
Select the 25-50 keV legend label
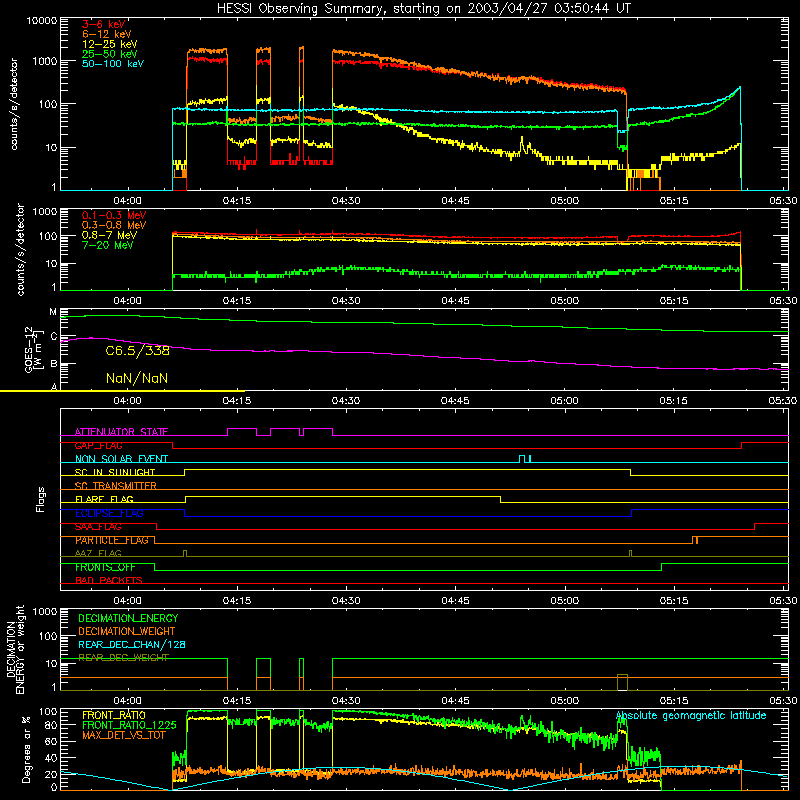pos(110,54)
